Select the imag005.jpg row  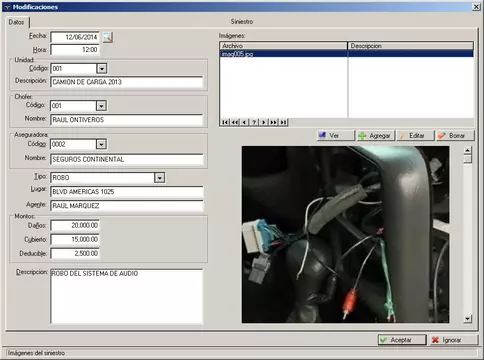coord(347,54)
